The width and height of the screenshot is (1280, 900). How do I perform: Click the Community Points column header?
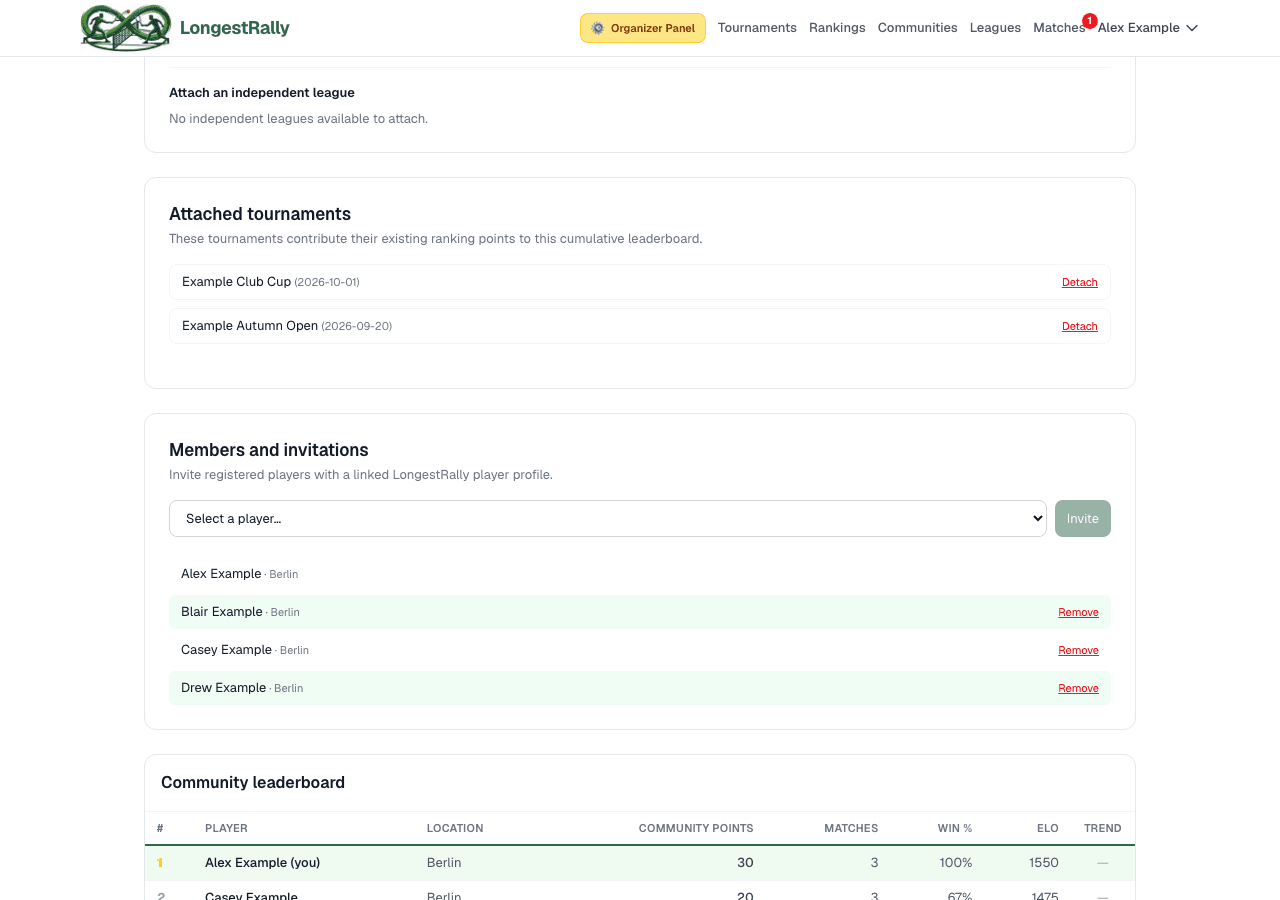[696, 828]
